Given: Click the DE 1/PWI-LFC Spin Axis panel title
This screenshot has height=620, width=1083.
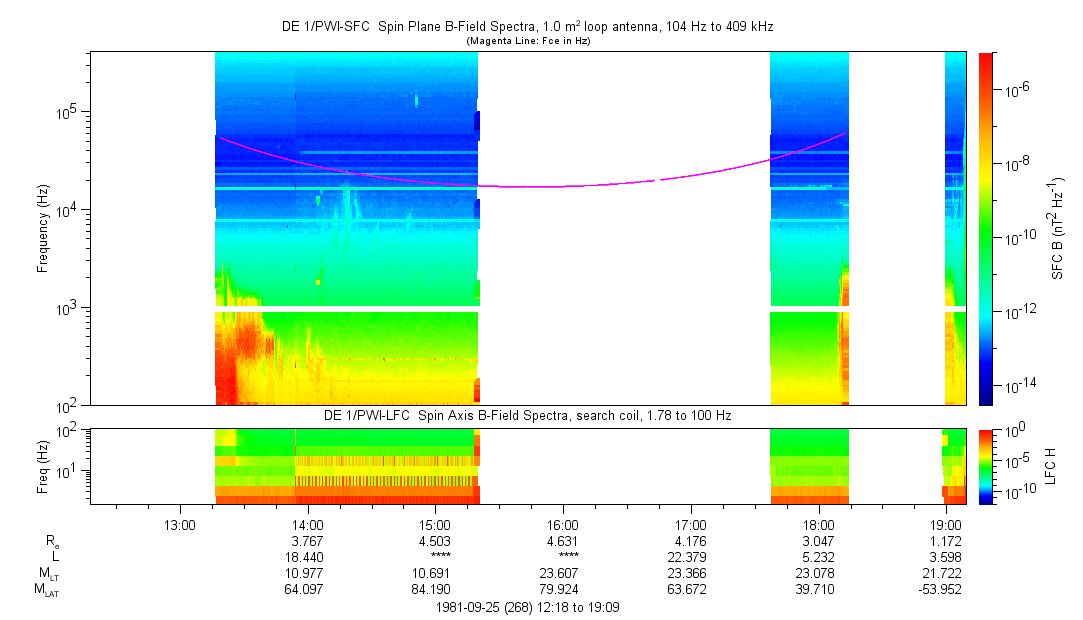Looking at the screenshot, I should (527, 415).
